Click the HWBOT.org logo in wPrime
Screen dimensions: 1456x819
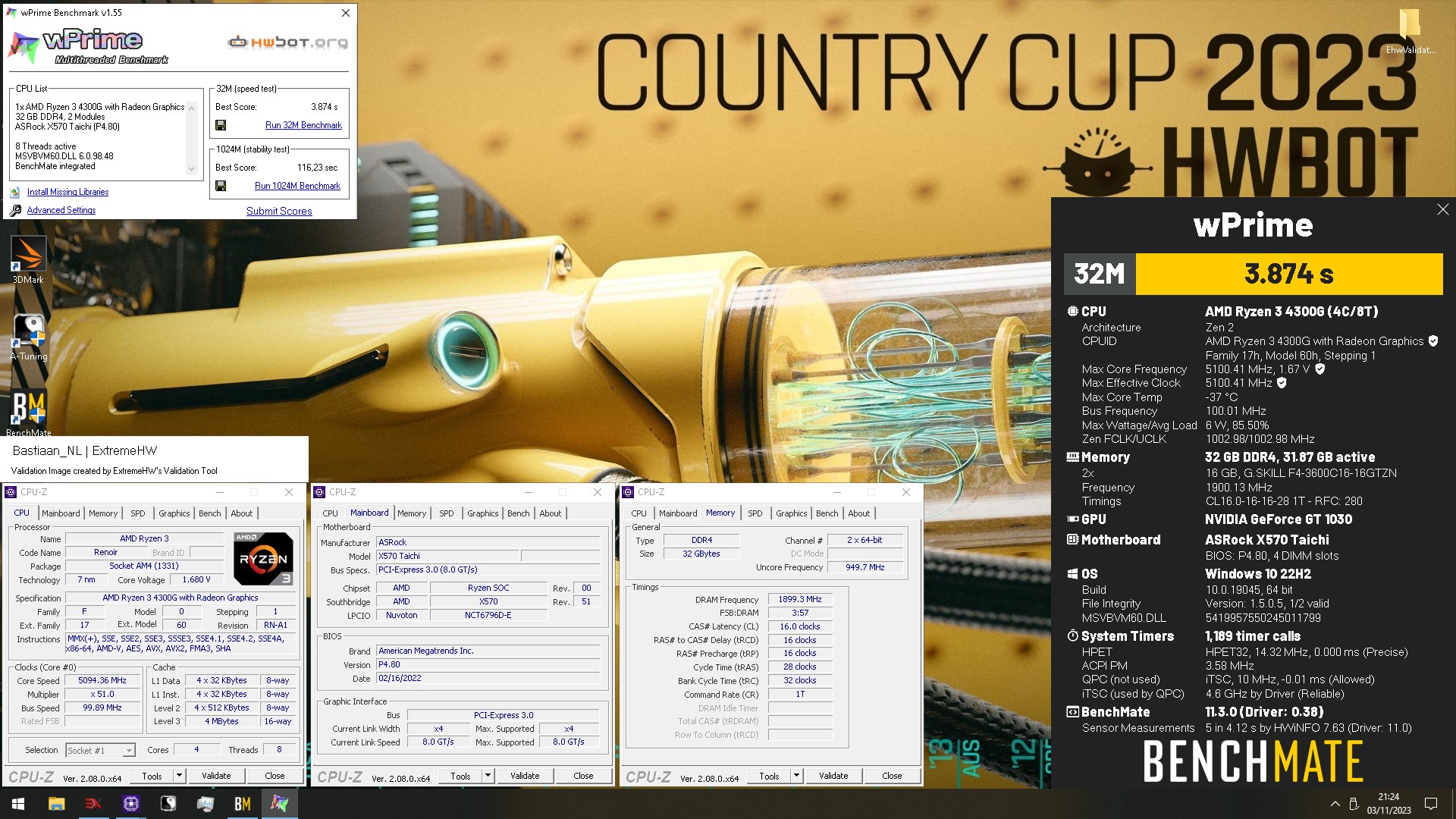coord(288,42)
